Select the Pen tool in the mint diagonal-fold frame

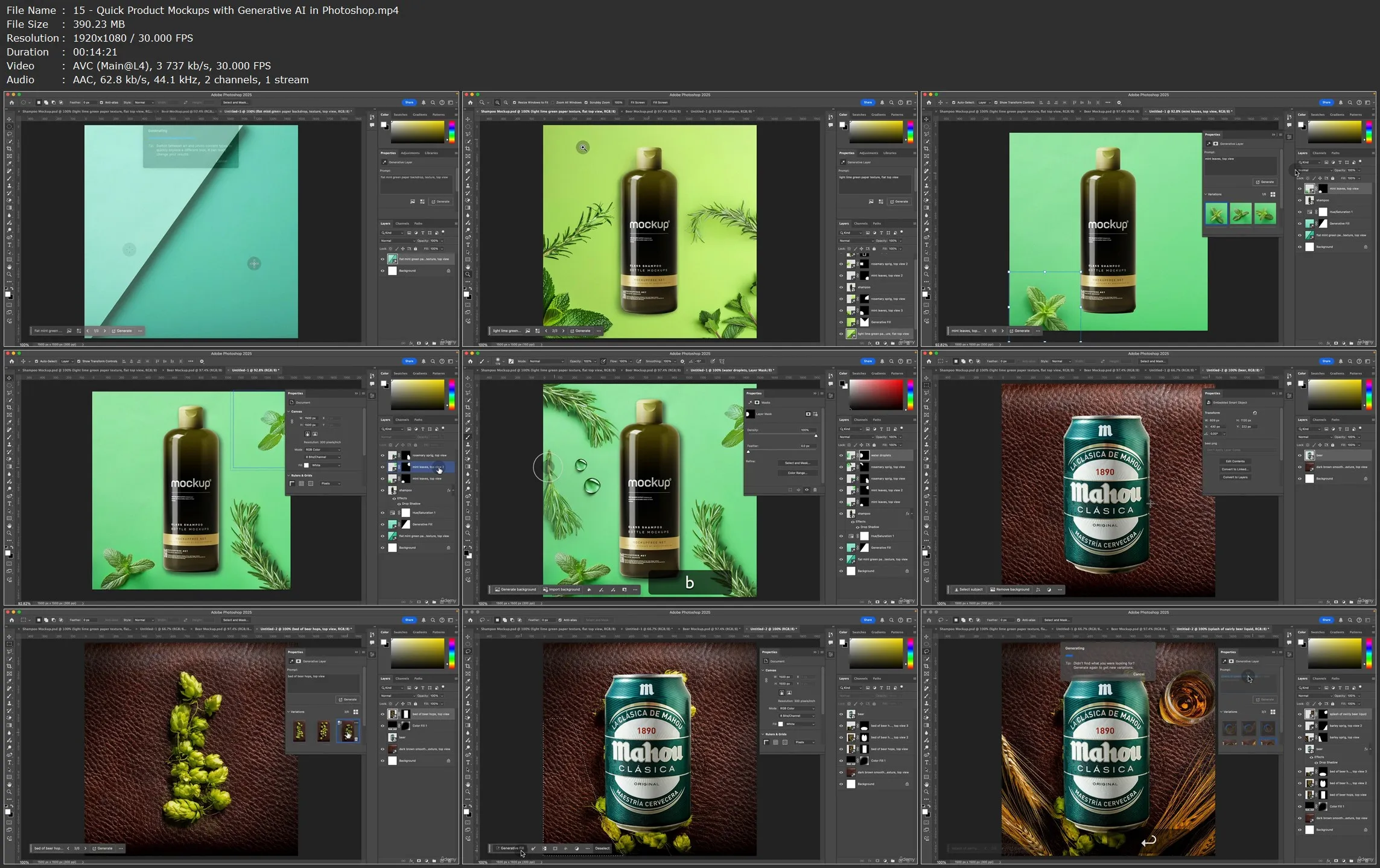[9, 238]
